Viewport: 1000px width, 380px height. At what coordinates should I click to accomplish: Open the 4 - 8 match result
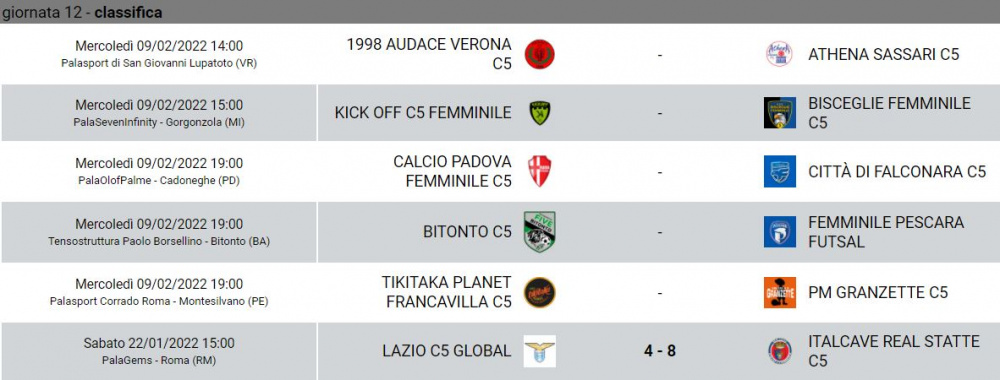click(x=659, y=351)
